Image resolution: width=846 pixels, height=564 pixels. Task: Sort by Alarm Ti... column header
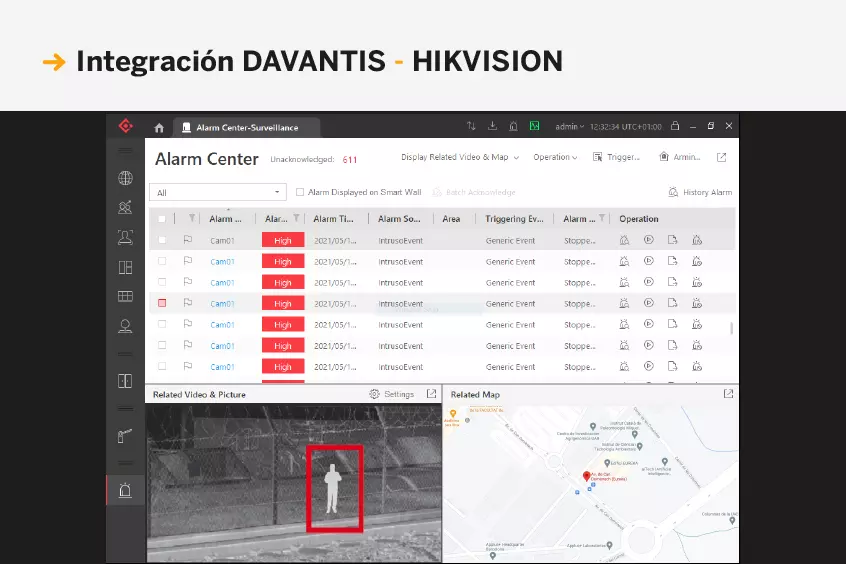pyautogui.click(x=333, y=219)
